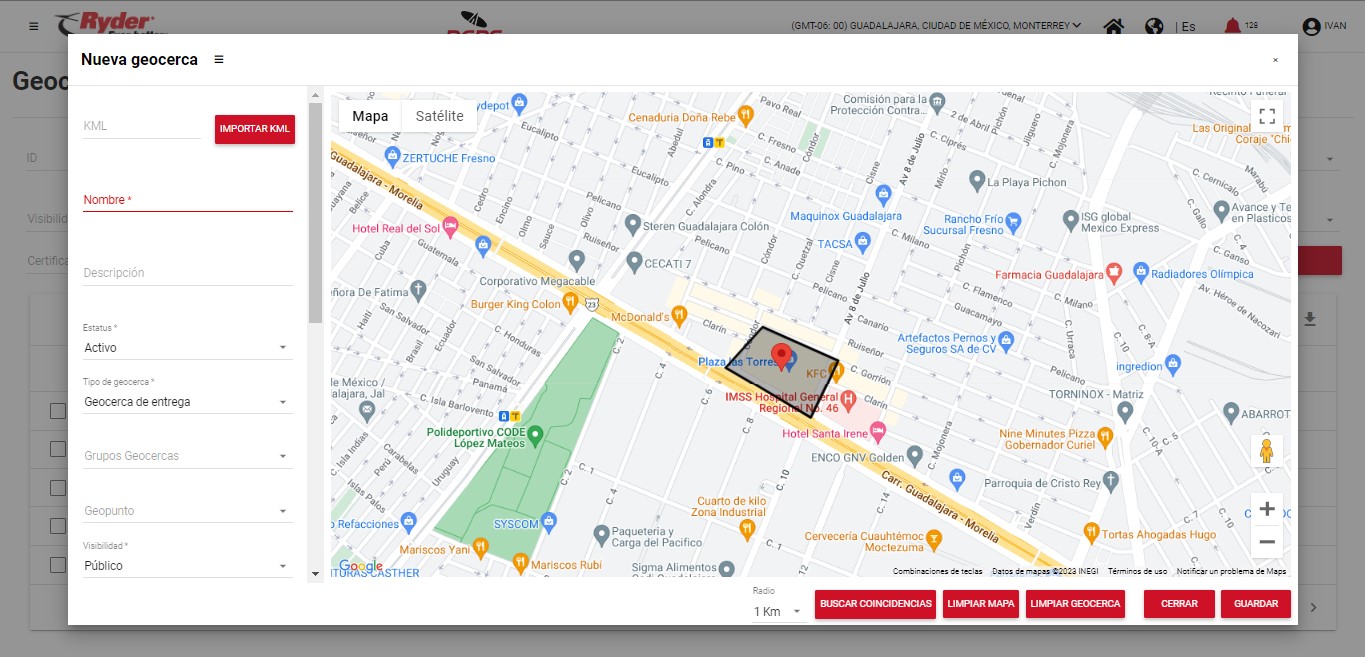
Task: Zoom out on the map
Action: (x=1266, y=541)
